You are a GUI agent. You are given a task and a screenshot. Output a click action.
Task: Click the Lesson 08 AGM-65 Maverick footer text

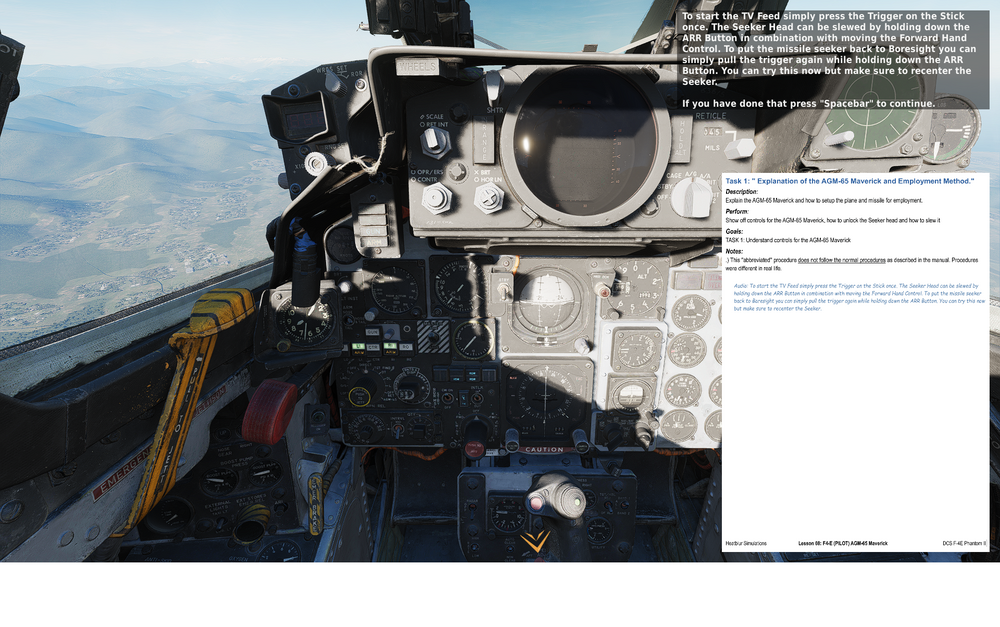[x=842, y=543]
